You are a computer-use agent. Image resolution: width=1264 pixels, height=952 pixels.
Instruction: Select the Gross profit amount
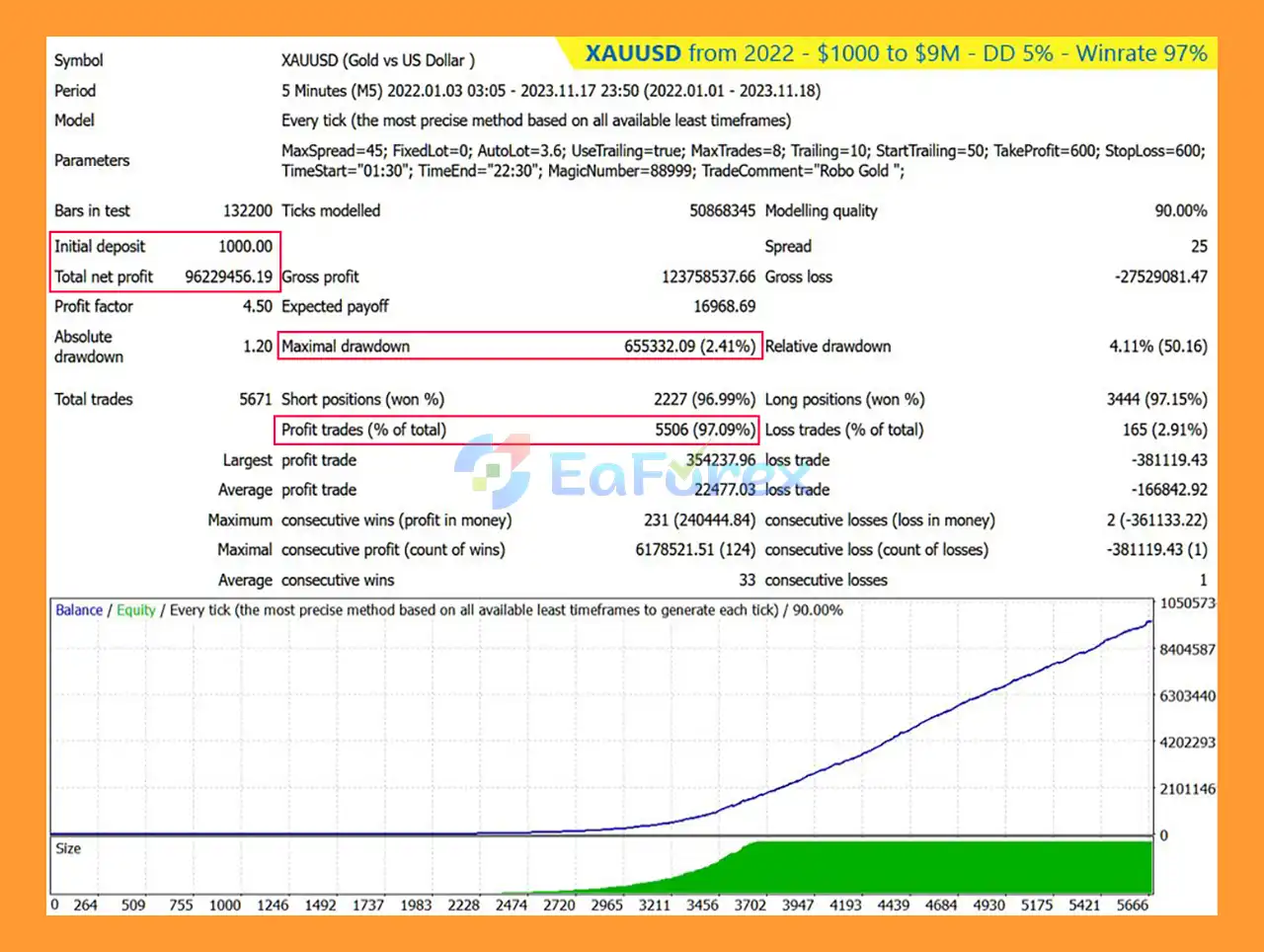(x=707, y=278)
